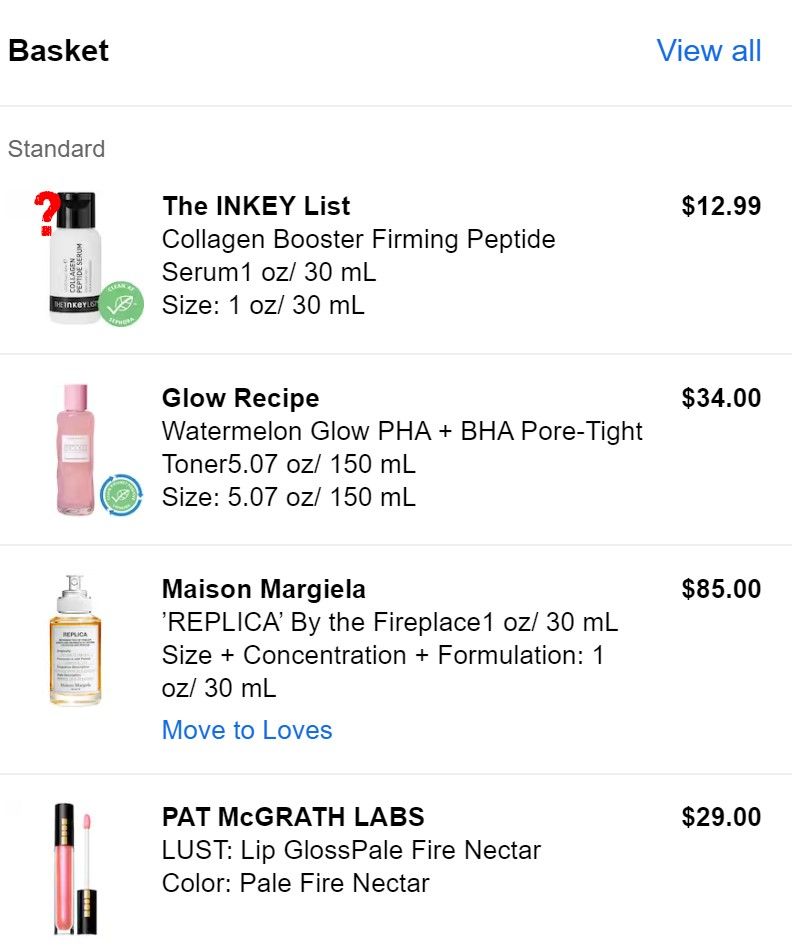Select the Glow Recipe brand title
This screenshot has height=952, width=792.
click(x=240, y=398)
